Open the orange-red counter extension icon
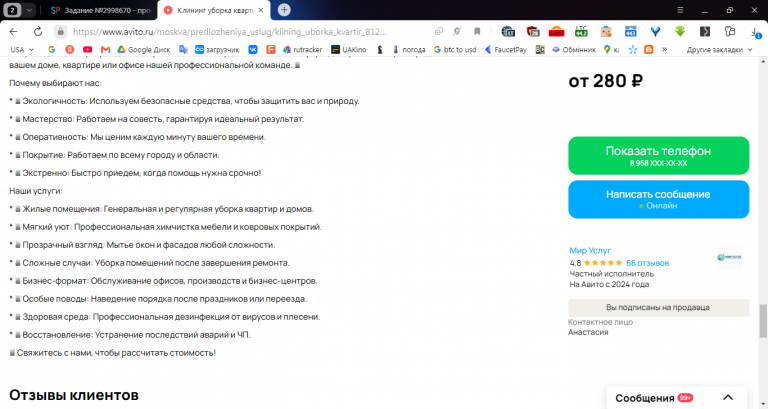The width and height of the screenshot is (768, 409). point(556,31)
